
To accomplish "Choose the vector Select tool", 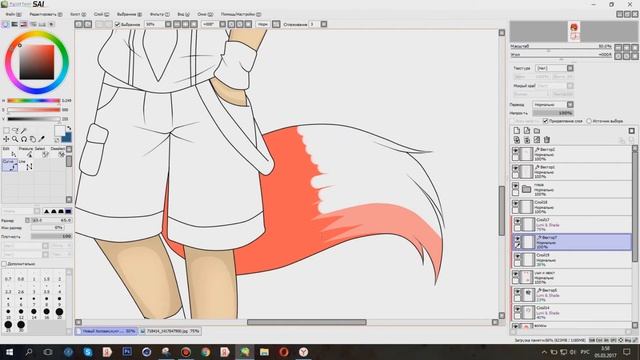I will (x=41, y=153).
